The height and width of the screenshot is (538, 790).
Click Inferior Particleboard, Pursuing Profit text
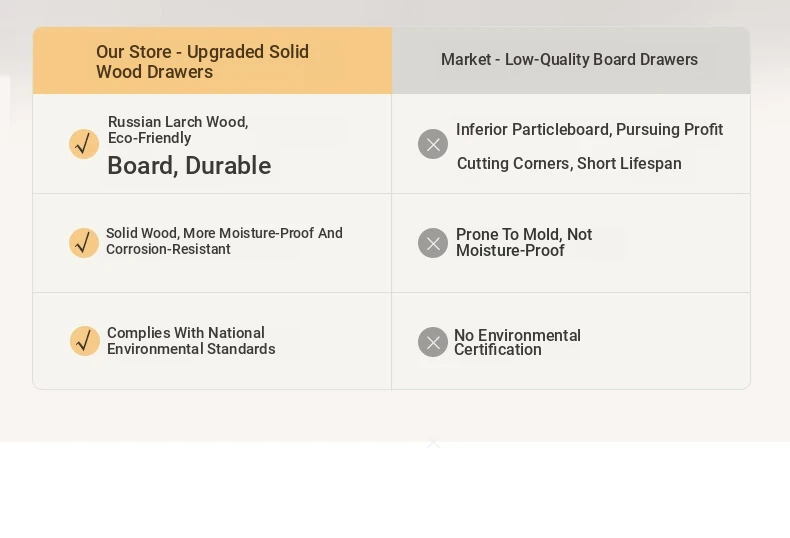589,129
